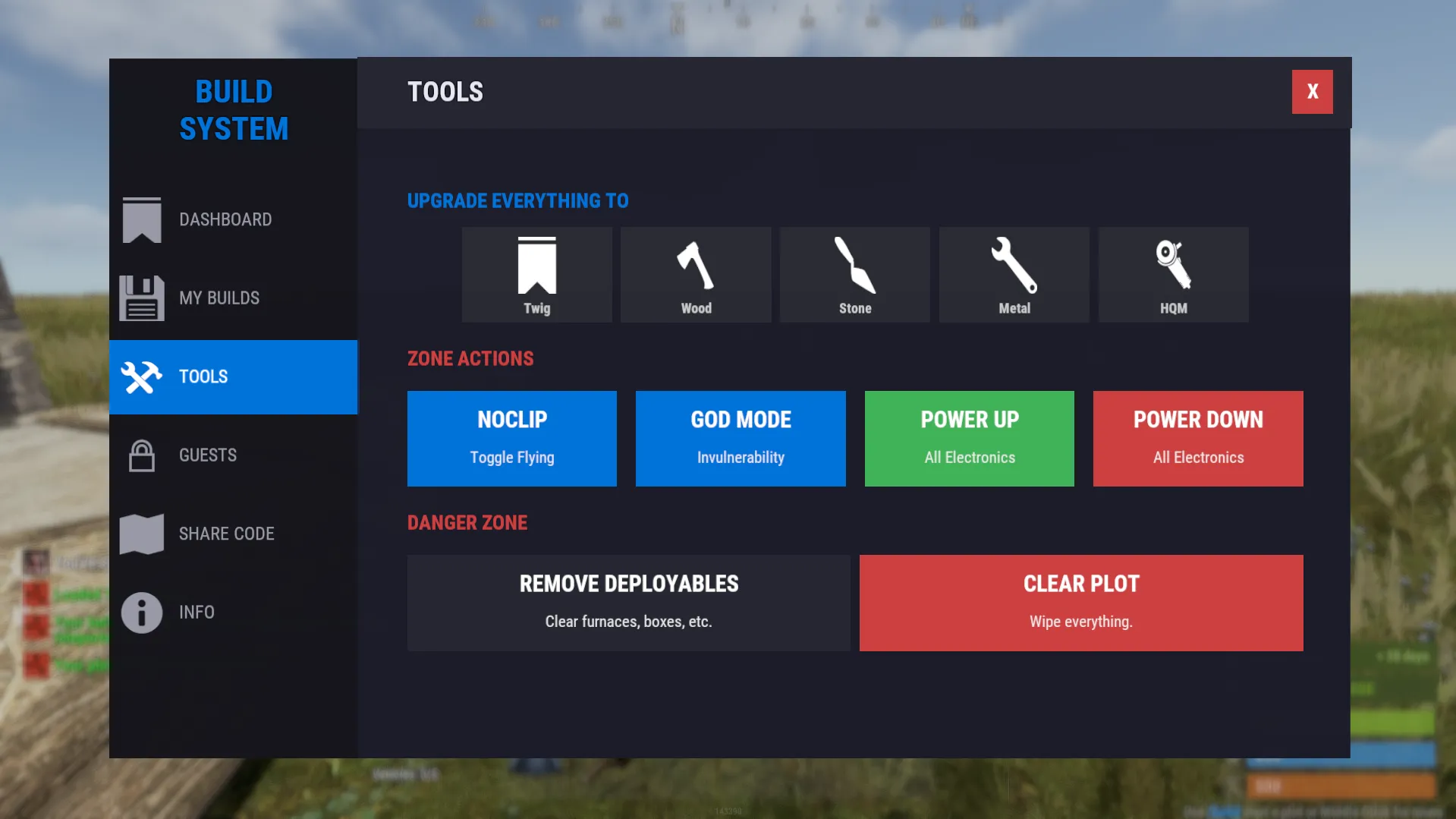This screenshot has width=1456, height=819.
Task: Click the Dashboard bookmark icon
Action: (142, 220)
